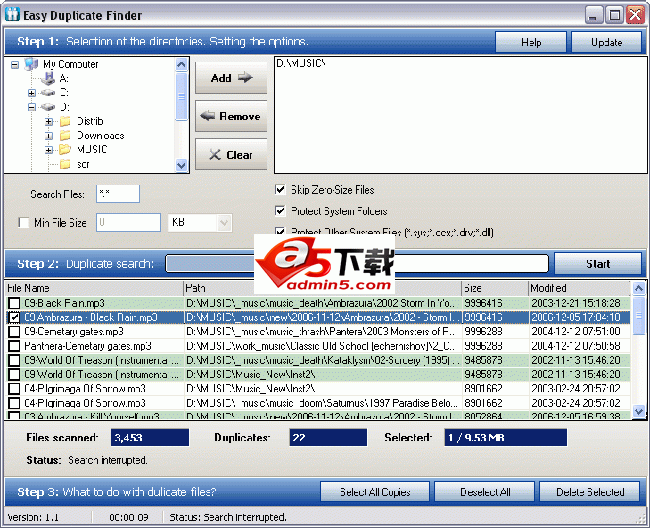
Task: Click the Add button
Action: coord(231,78)
